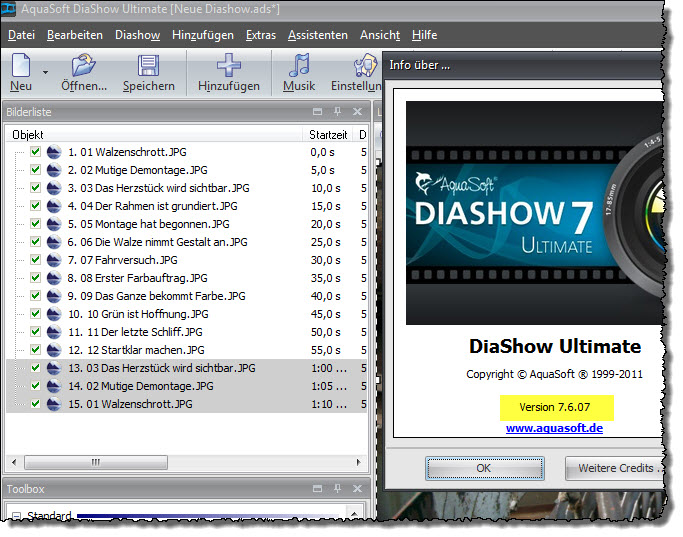Click the Neu new document icon
The image size is (683, 537).
pyautogui.click(x=21, y=67)
